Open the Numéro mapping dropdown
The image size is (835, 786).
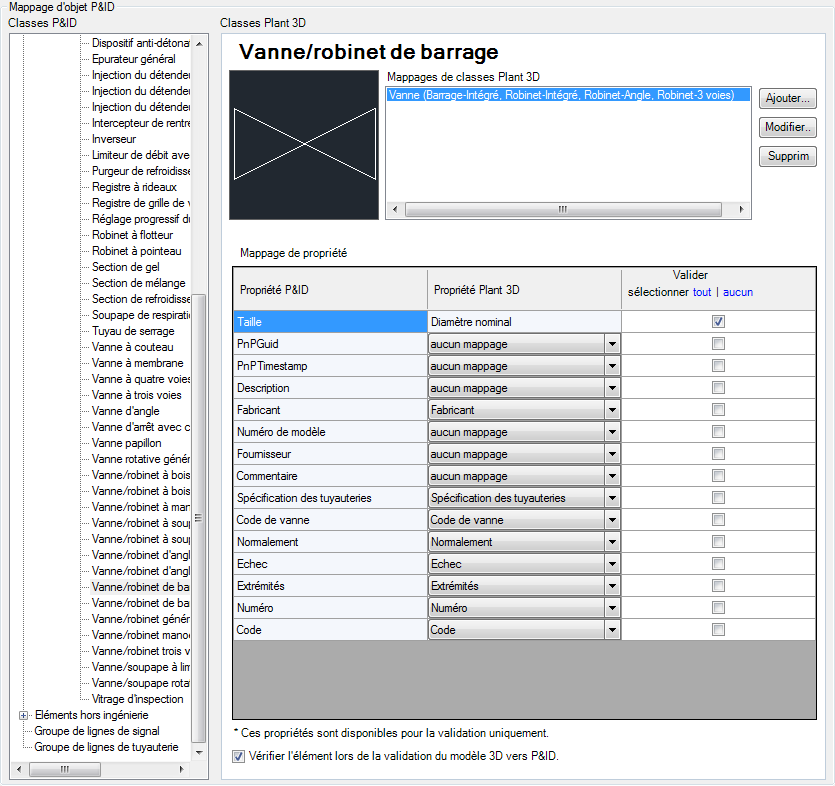click(612, 608)
